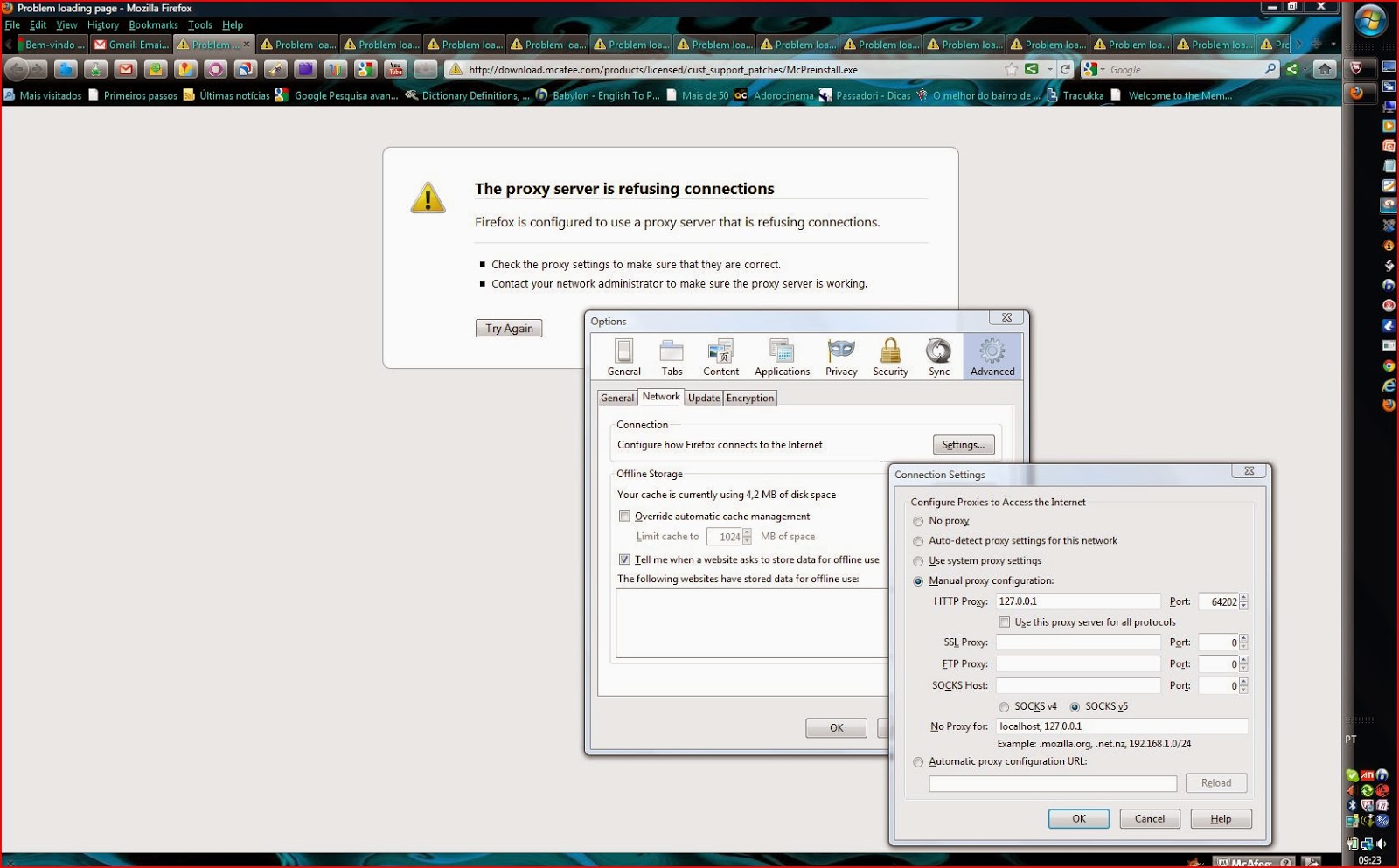Select the No proxy radio button

tap(918, 521)
